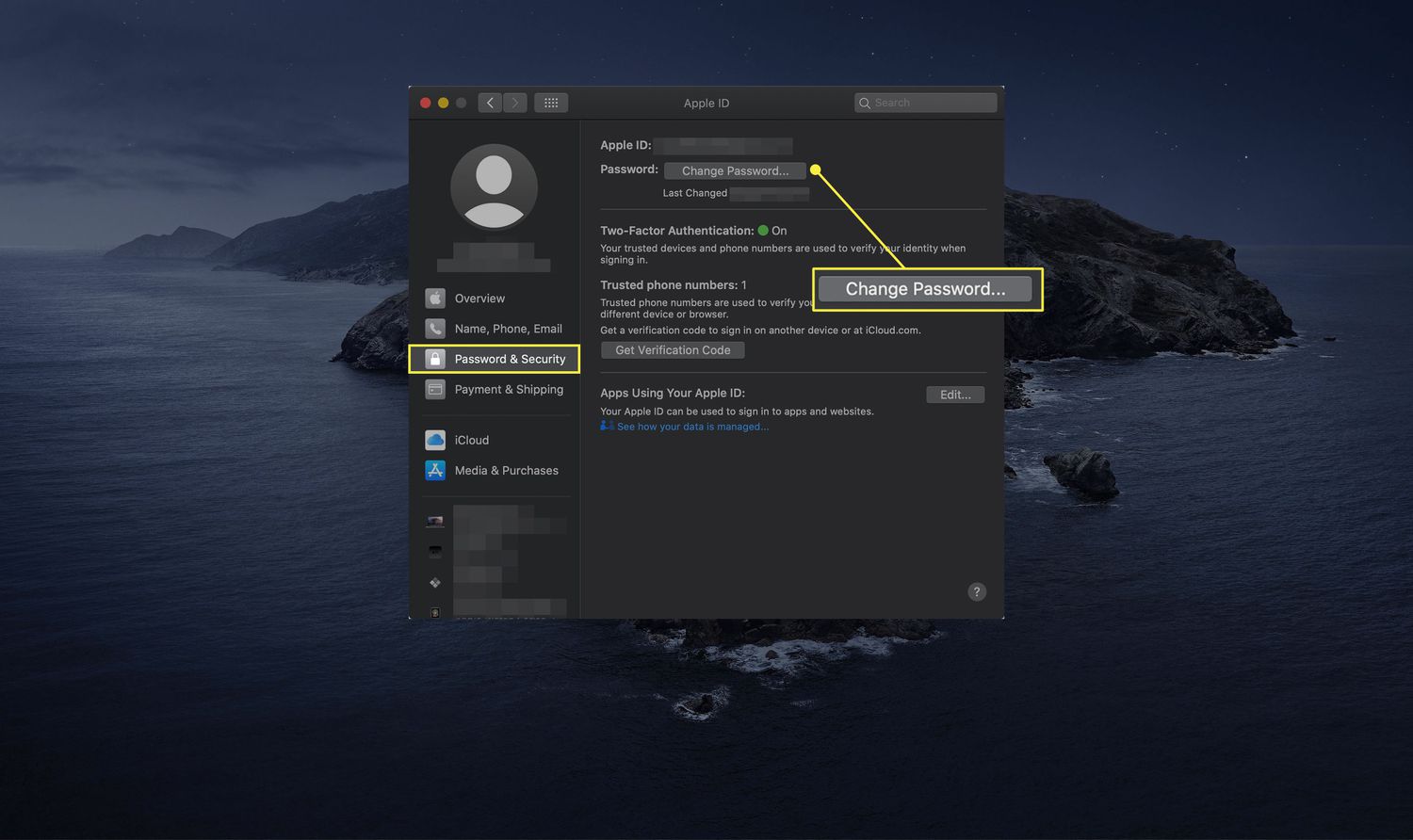Open the Overview section label
This screenshot has width=1413, height=840.
pyautogui.click(x=479, y=299)
